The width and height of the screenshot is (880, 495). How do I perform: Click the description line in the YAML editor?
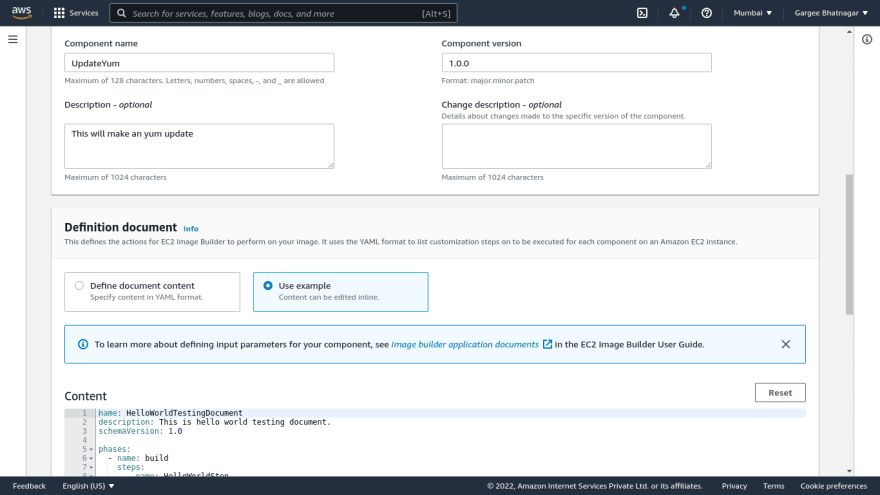[x=215, y=422]
